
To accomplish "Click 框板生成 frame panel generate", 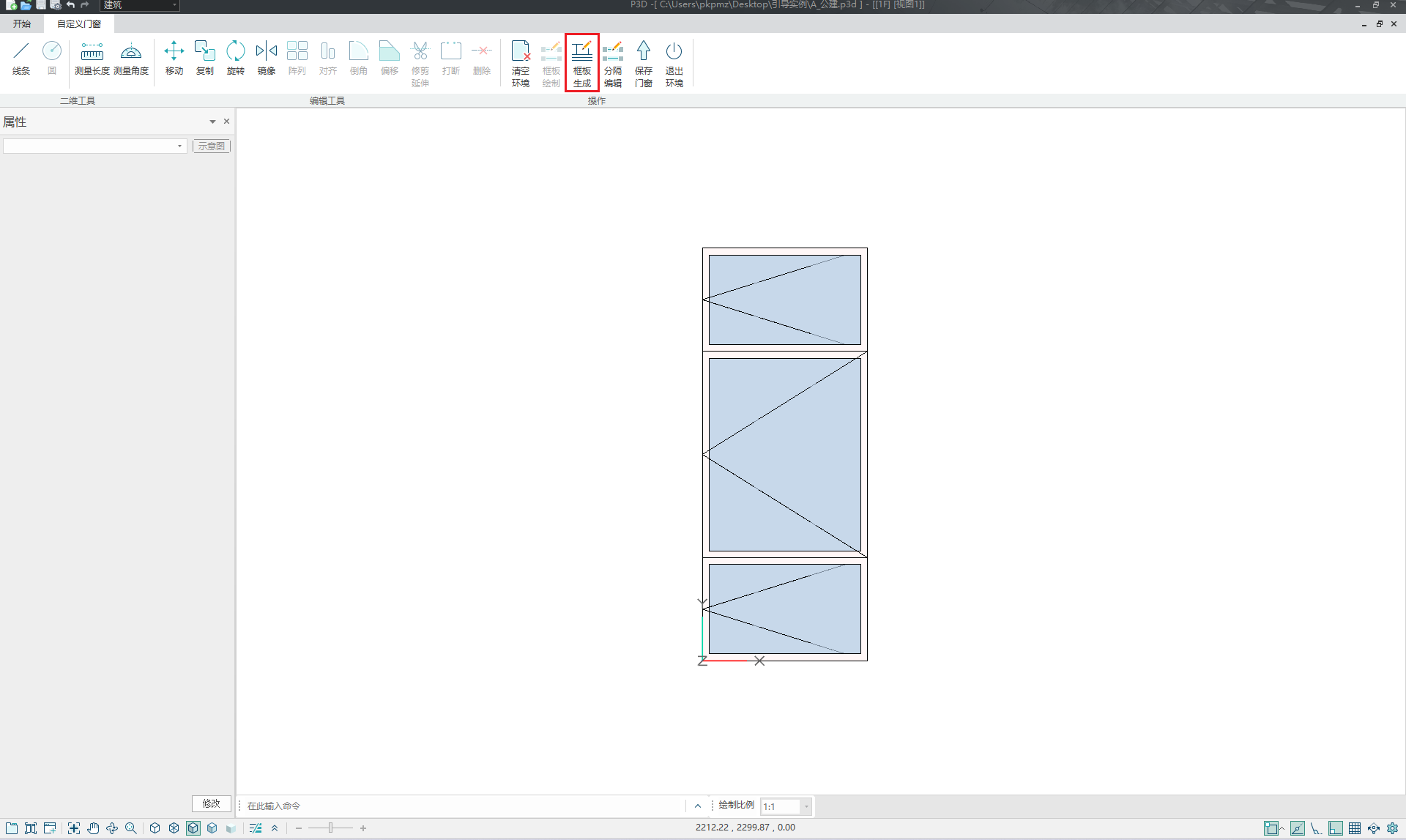I will coord(582,63).
